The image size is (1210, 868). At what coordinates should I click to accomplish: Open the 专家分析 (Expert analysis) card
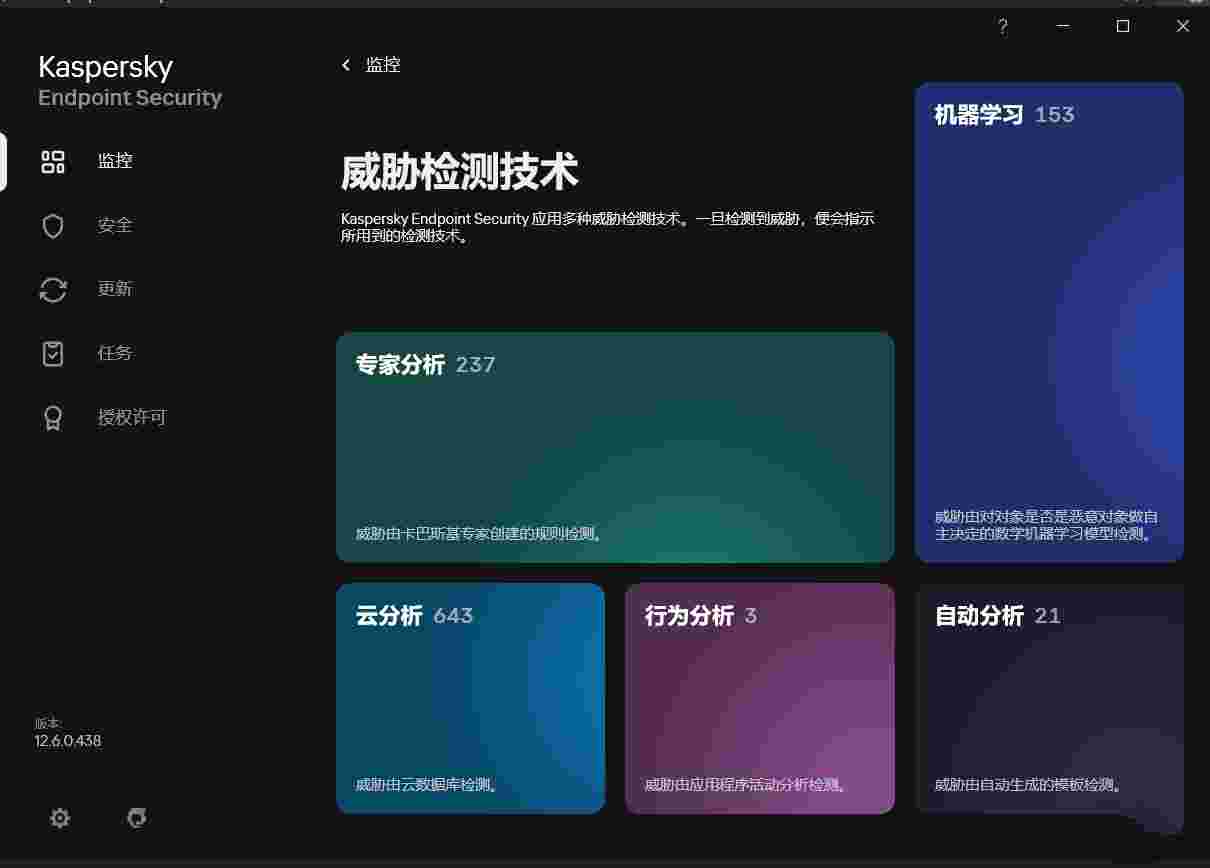(615, 447)
